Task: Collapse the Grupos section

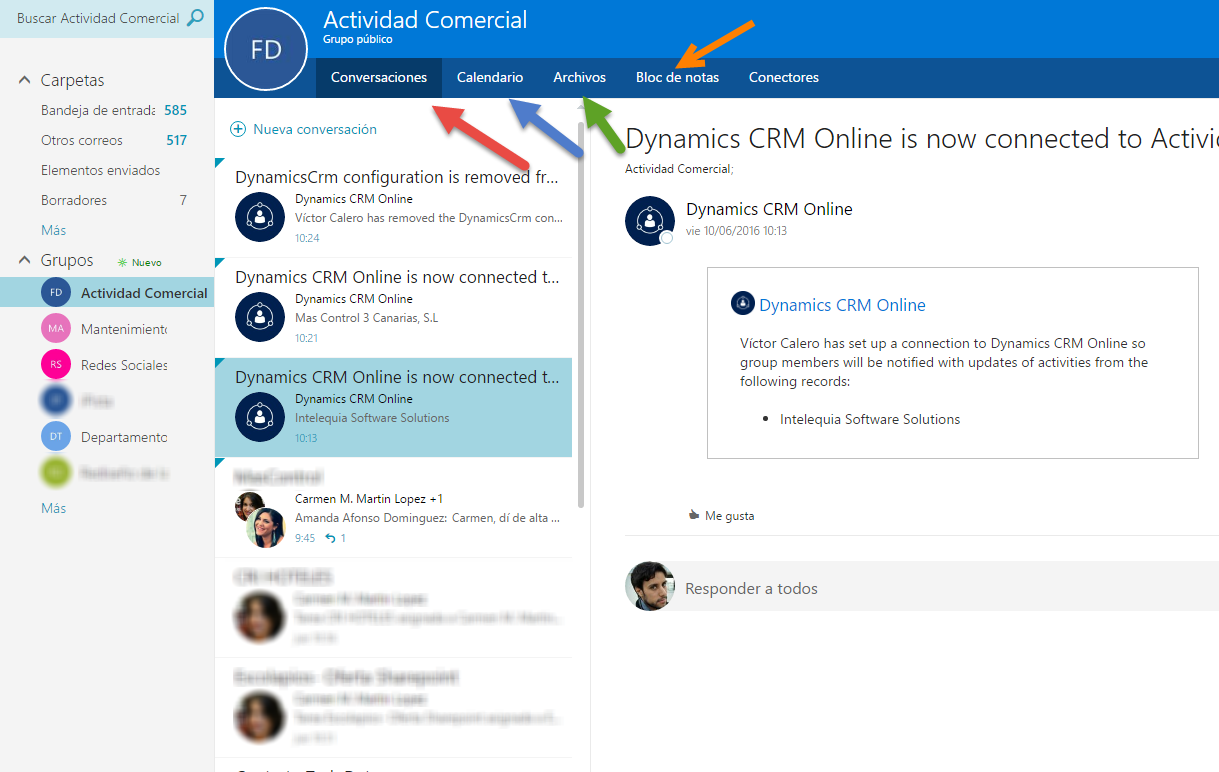Action: click(25, 260)
